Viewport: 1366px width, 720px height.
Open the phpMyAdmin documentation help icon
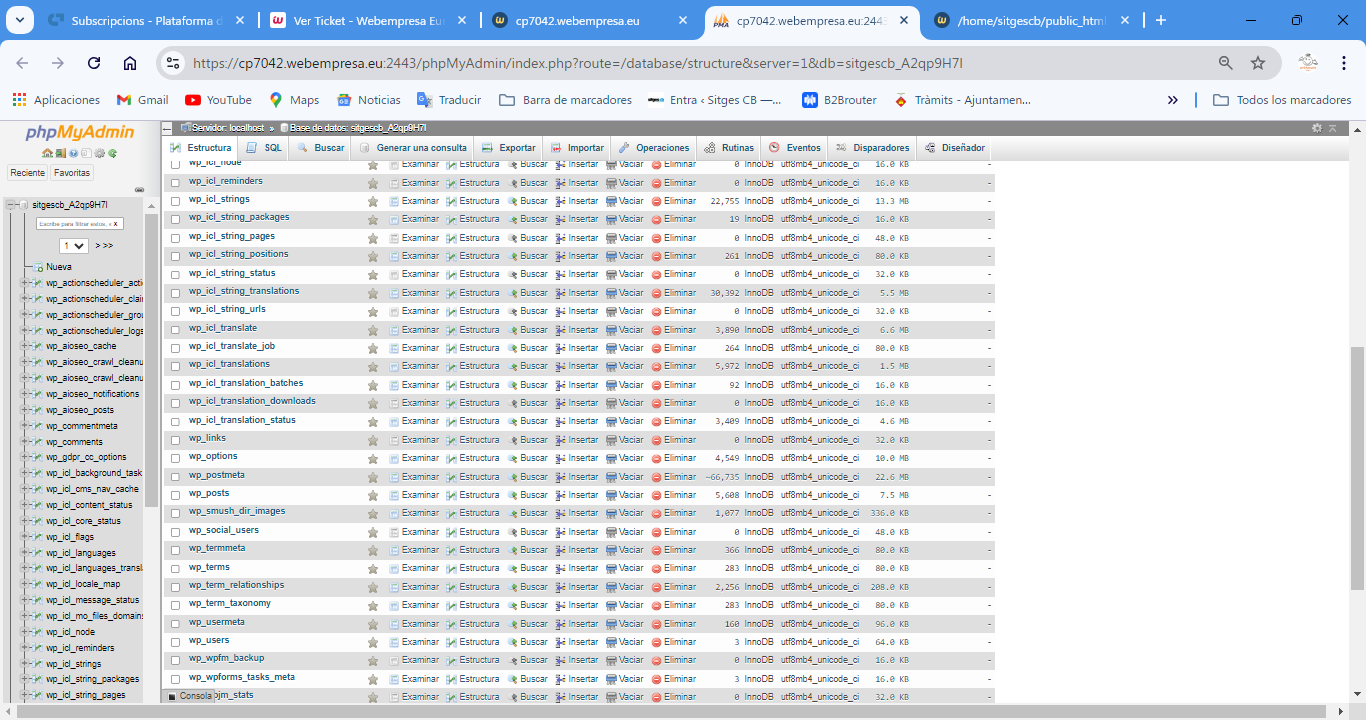(73, 153)
